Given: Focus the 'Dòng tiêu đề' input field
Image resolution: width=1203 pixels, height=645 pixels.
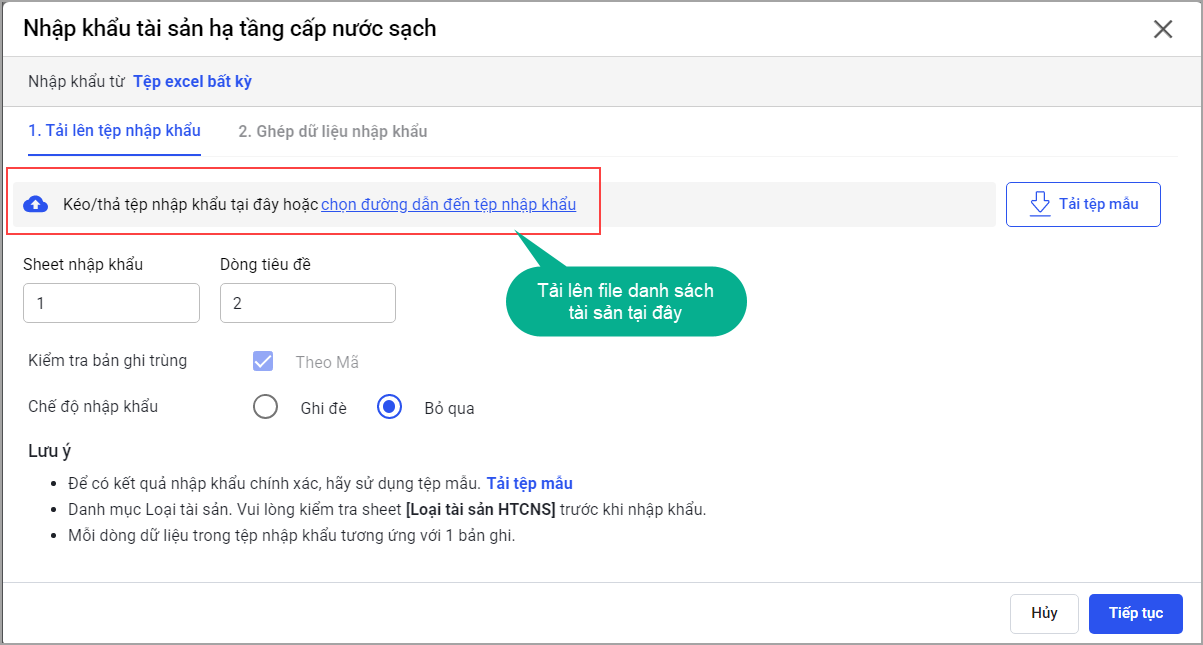Looking at the screenshot, I should 307,303.
